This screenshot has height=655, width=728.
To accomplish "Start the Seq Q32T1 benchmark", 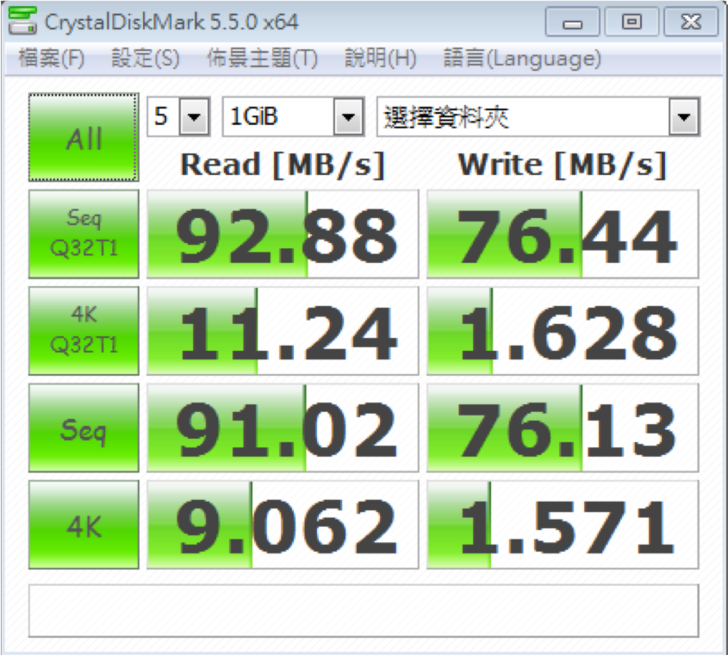I will [84, 234].
